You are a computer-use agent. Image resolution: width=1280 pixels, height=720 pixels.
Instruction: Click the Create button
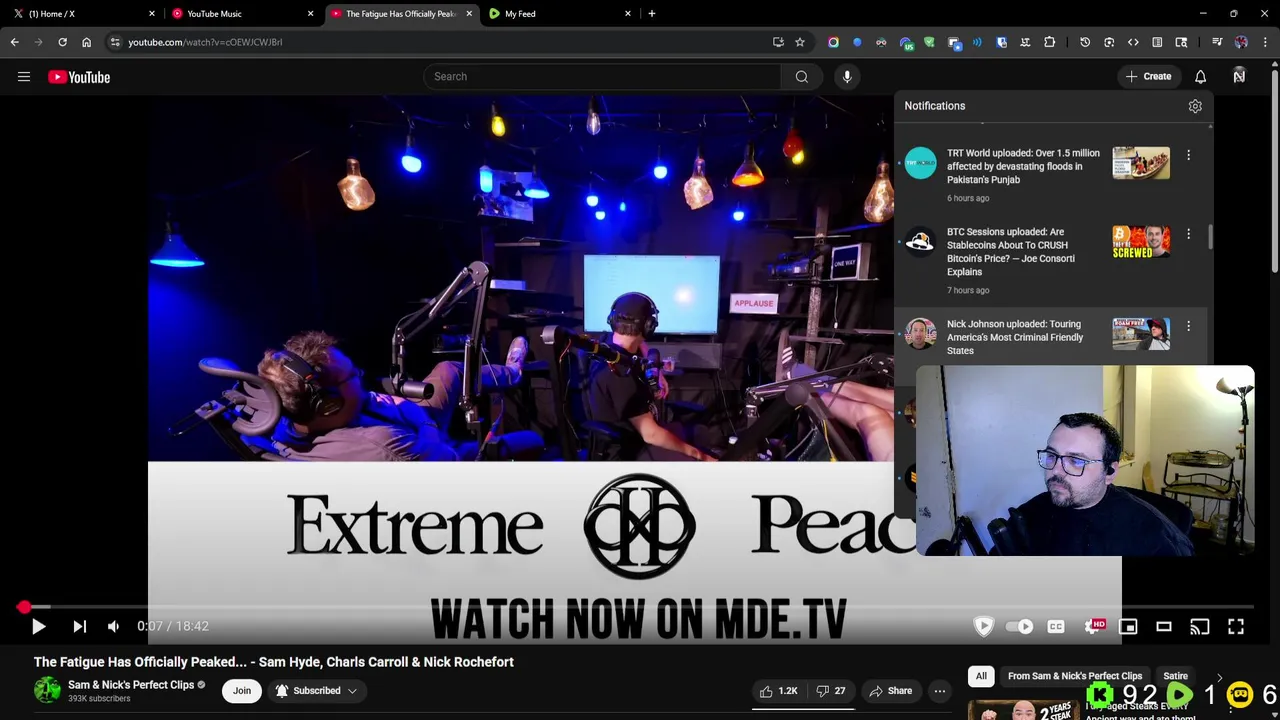tap(1148, 77)
